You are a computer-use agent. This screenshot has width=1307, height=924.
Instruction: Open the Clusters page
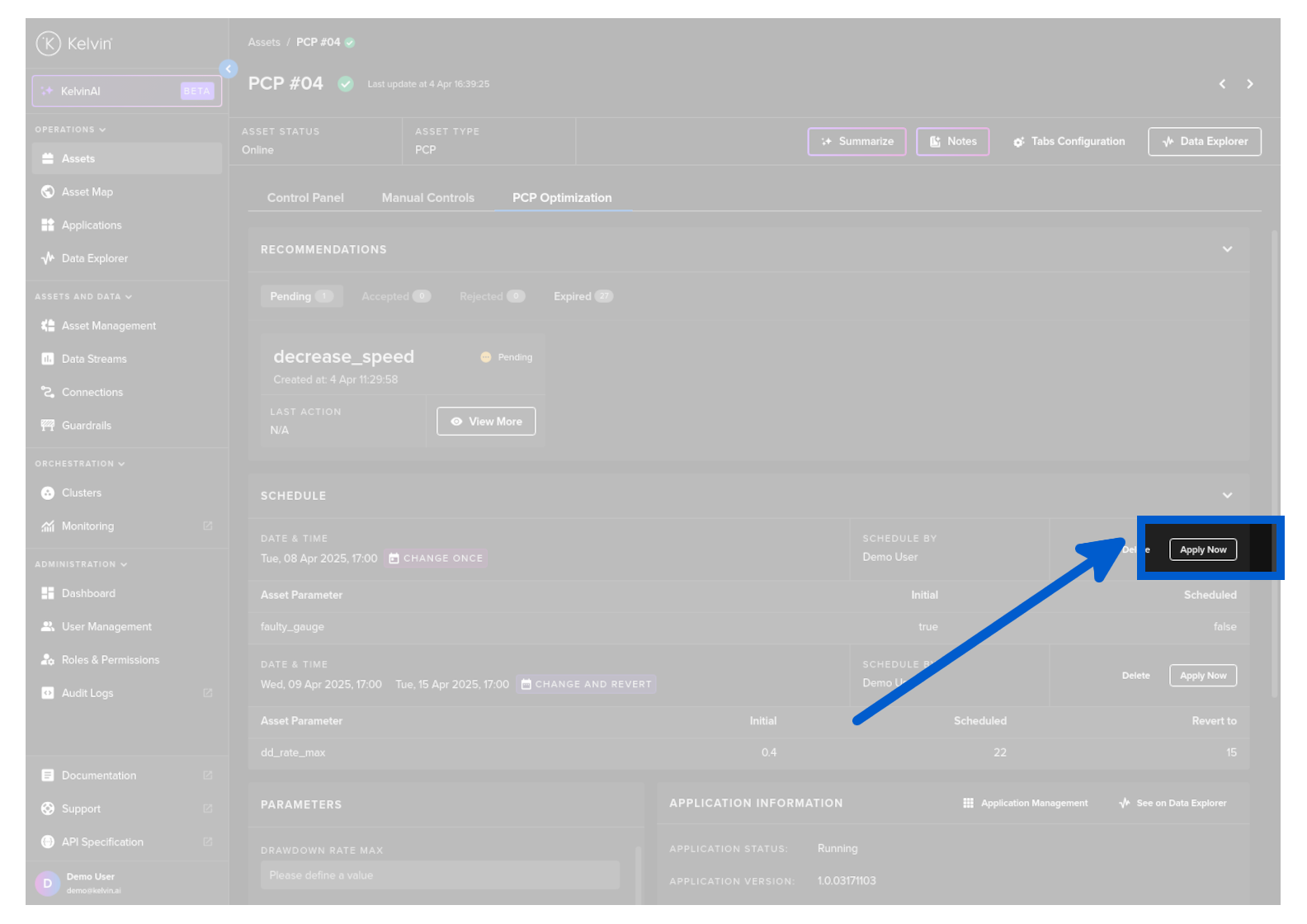[81, 493]
